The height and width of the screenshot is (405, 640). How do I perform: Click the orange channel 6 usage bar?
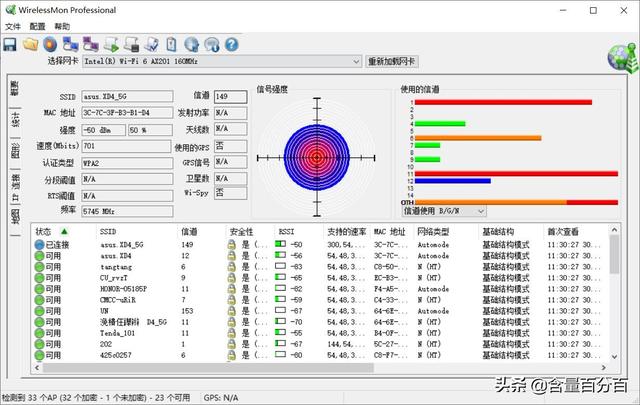(x=478, y=138)
